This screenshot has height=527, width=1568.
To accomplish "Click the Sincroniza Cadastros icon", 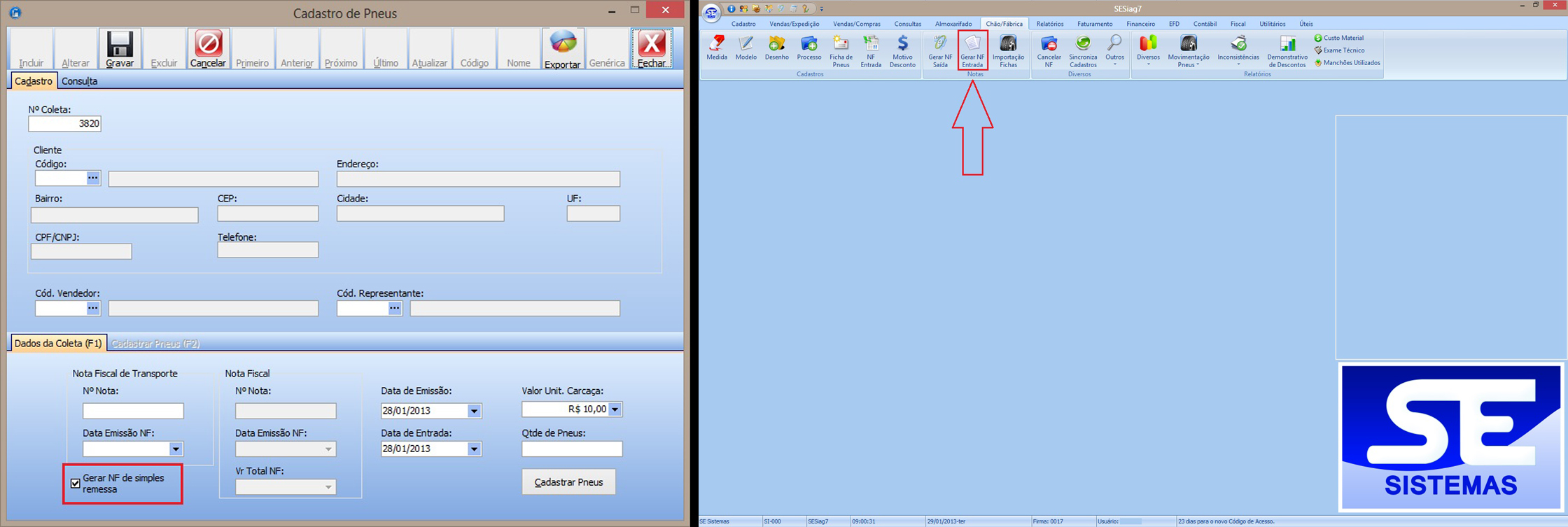I will tap(1083, 50).
